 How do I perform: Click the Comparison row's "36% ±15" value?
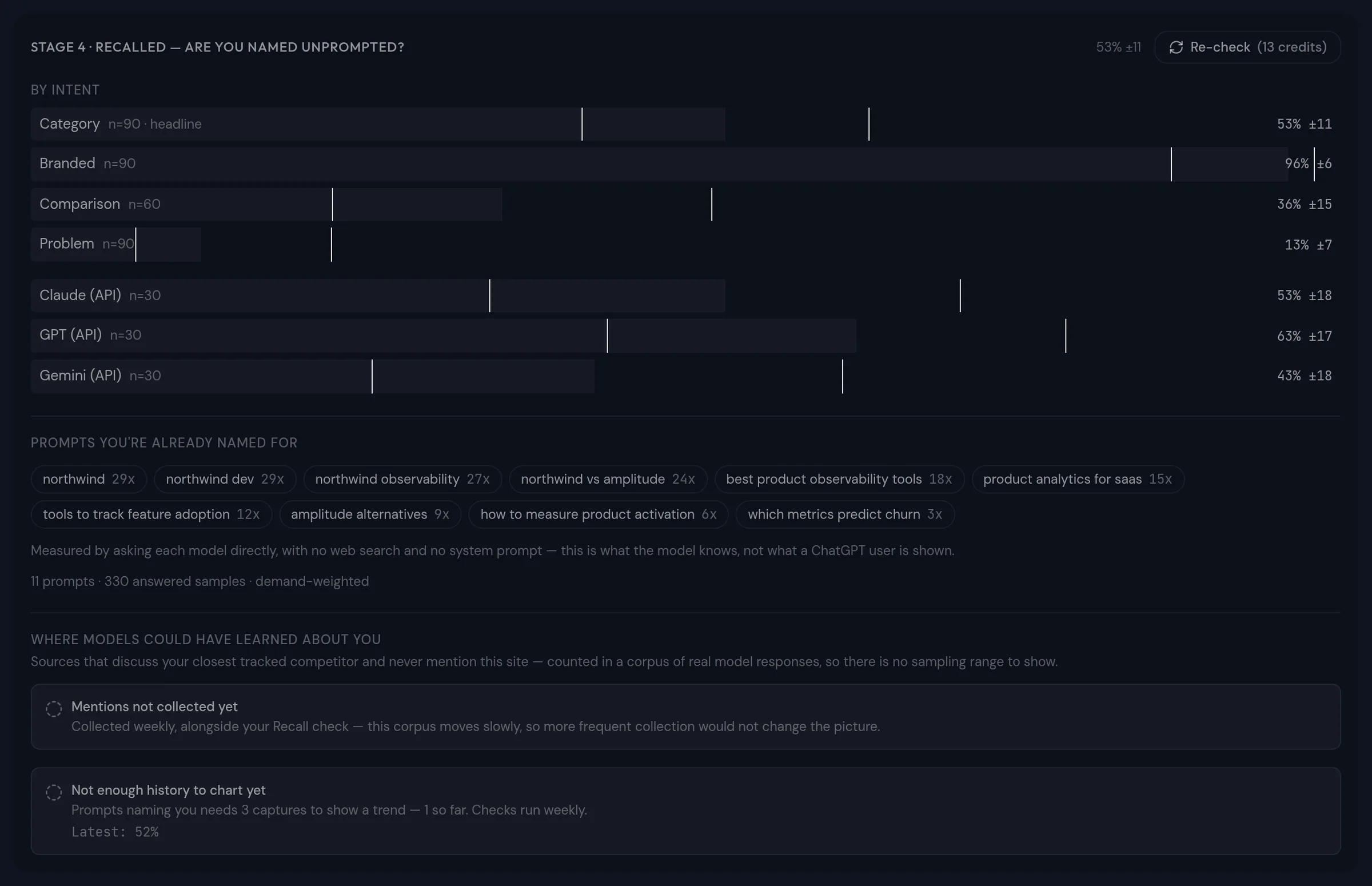click(x=1304, y=204)
